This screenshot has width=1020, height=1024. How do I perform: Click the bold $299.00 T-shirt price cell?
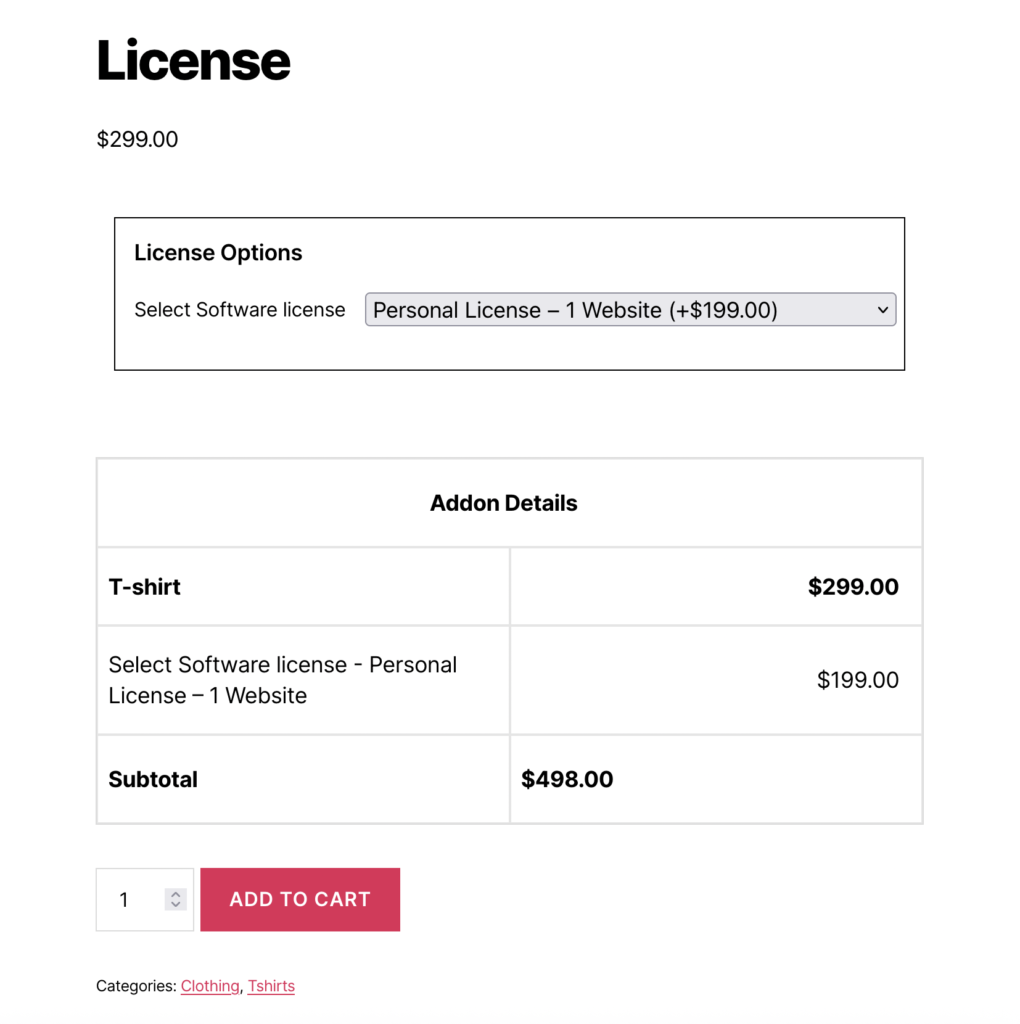pyautogui.click(x=853, y=587)
